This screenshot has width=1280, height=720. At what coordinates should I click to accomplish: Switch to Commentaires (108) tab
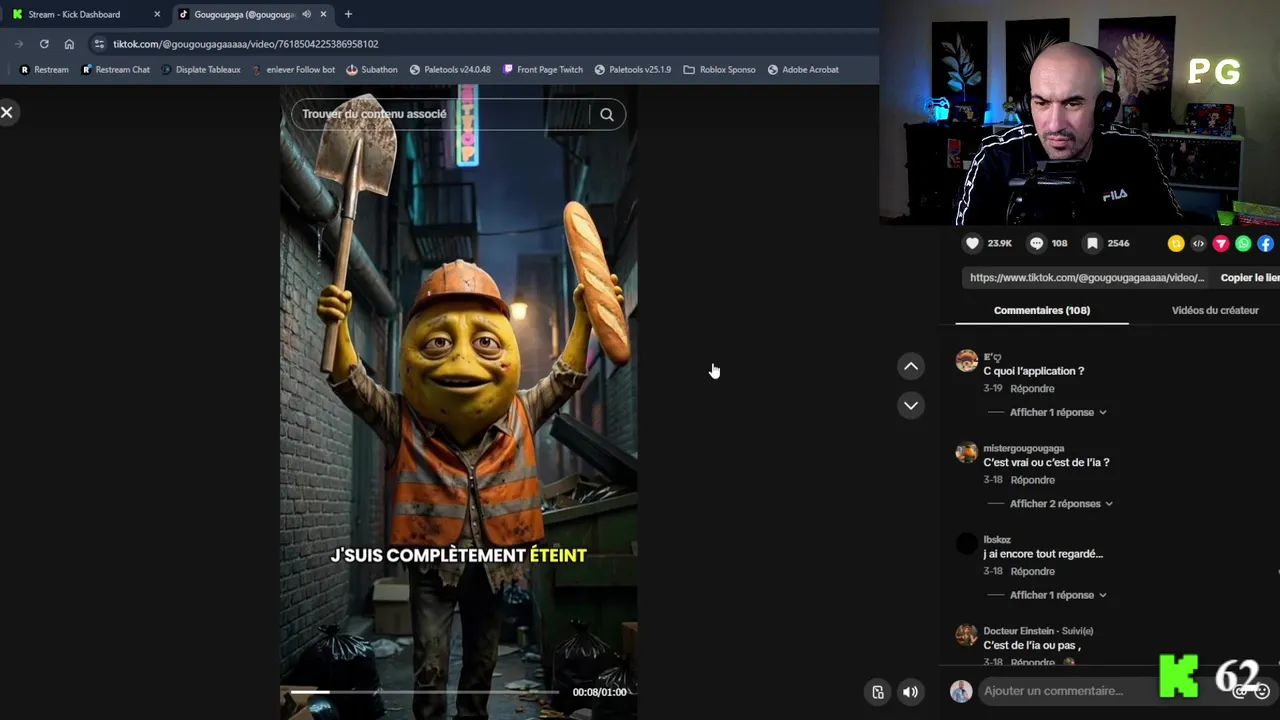(1041, 310)
